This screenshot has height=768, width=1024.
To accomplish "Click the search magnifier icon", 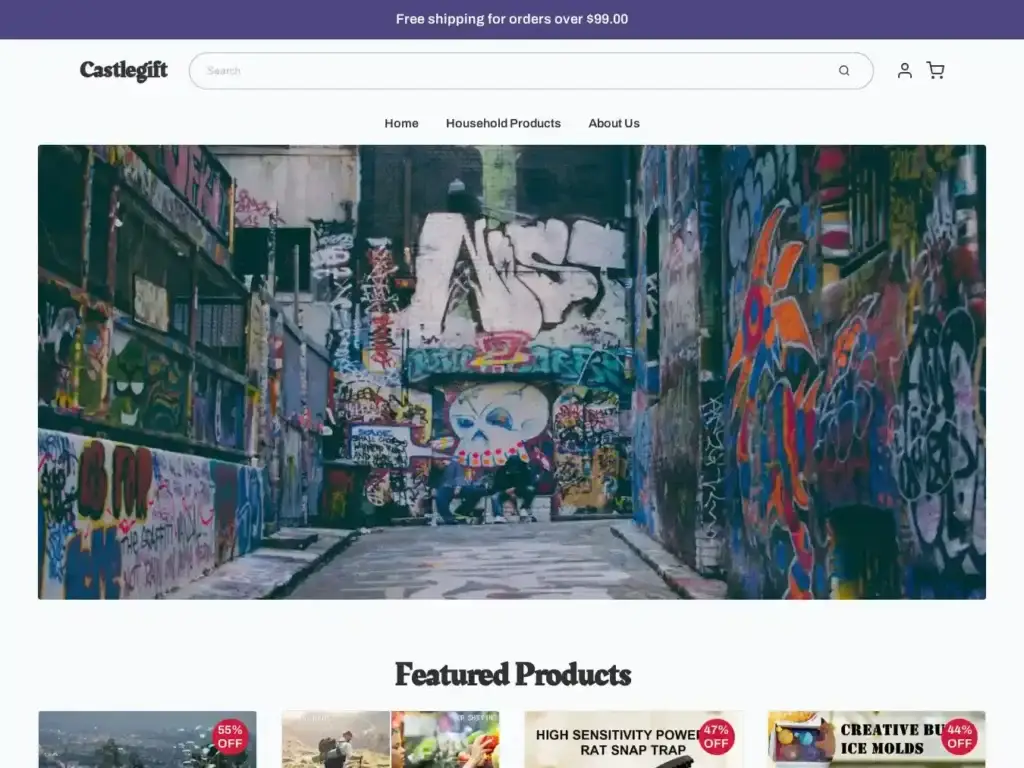I will (x=844, y=71).
